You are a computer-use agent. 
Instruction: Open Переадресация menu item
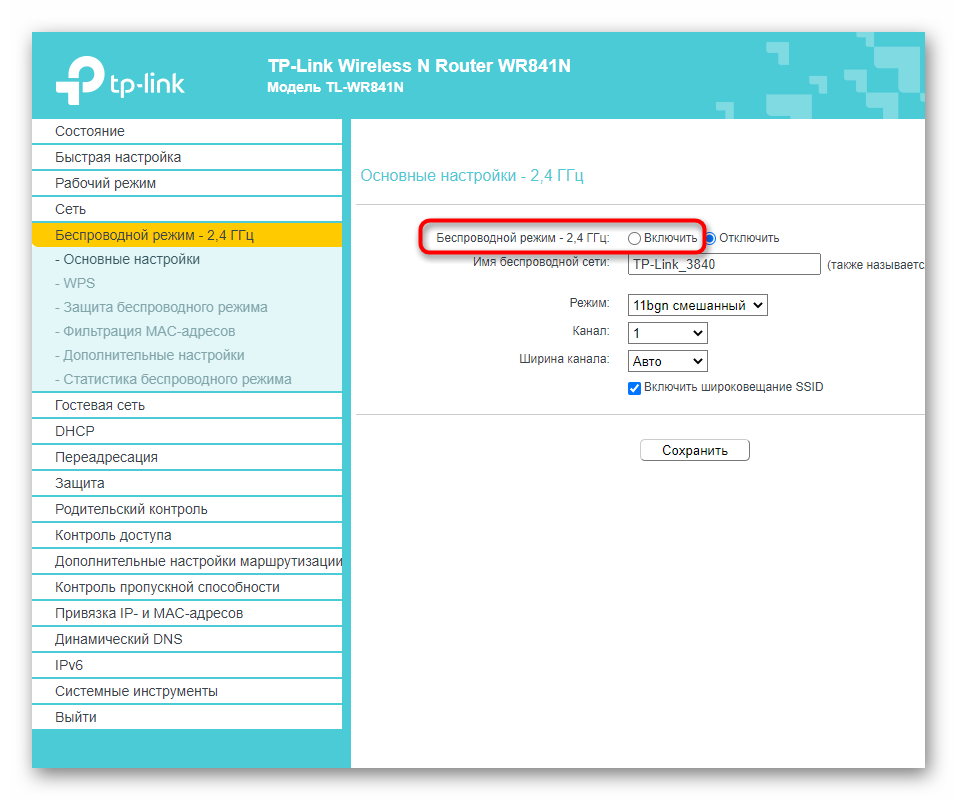pyautogui.click(x=187, y=457)
